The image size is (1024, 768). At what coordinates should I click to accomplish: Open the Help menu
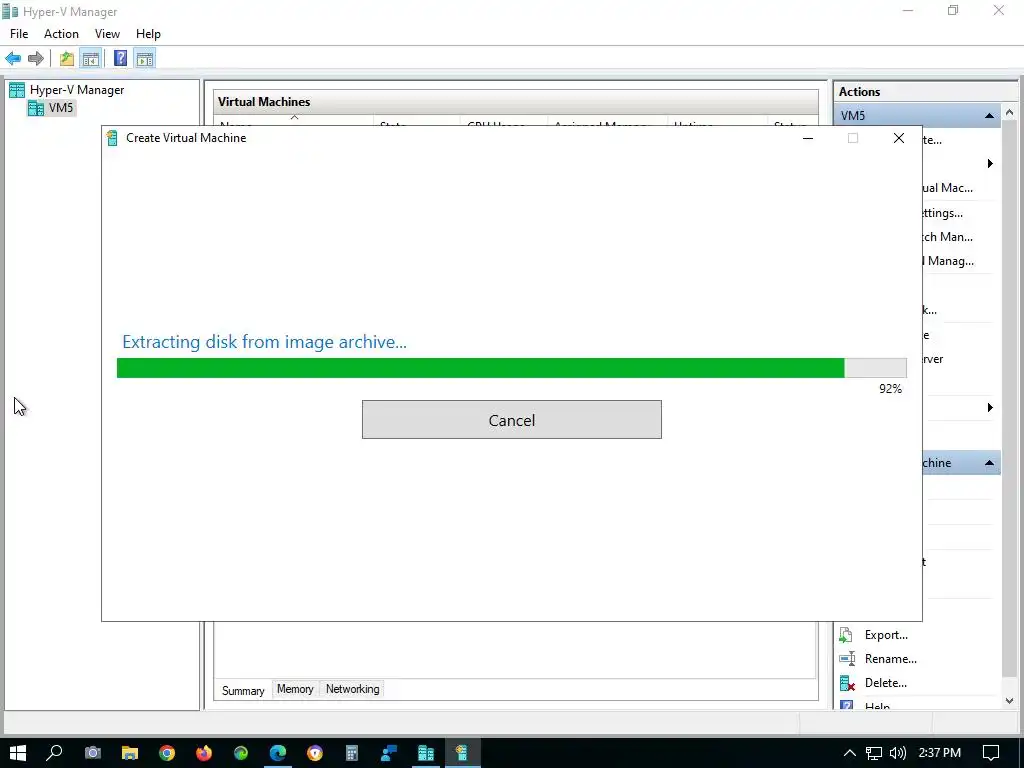coord(148,34)
